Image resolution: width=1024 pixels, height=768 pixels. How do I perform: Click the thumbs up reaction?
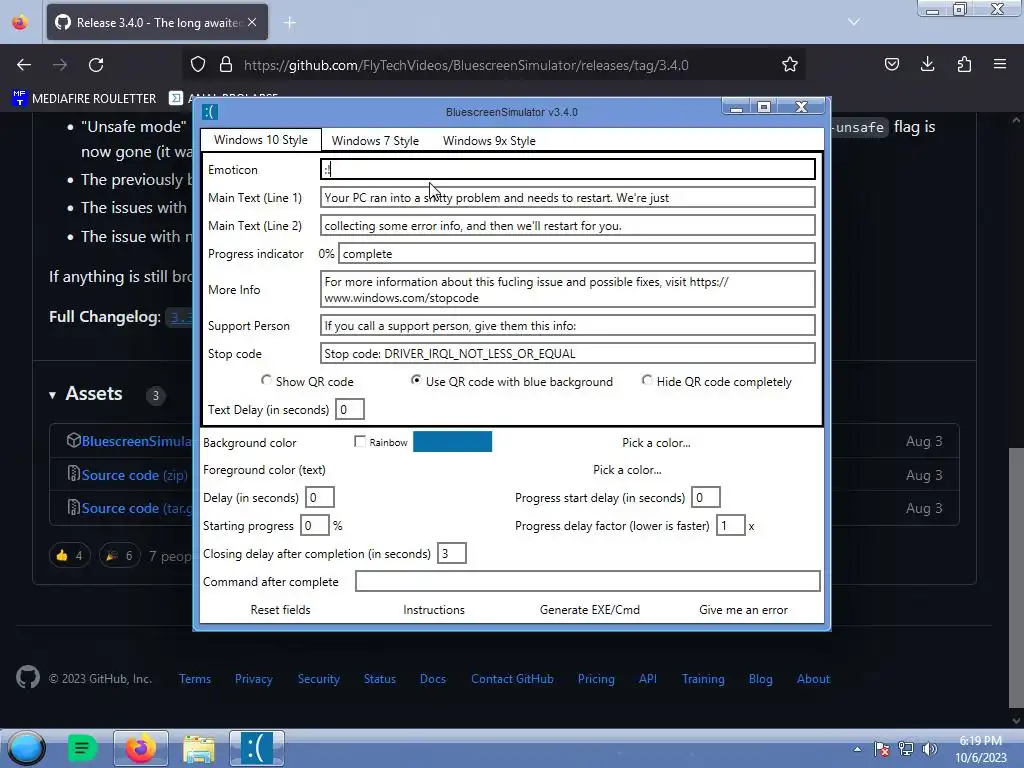tap(69, 556)
